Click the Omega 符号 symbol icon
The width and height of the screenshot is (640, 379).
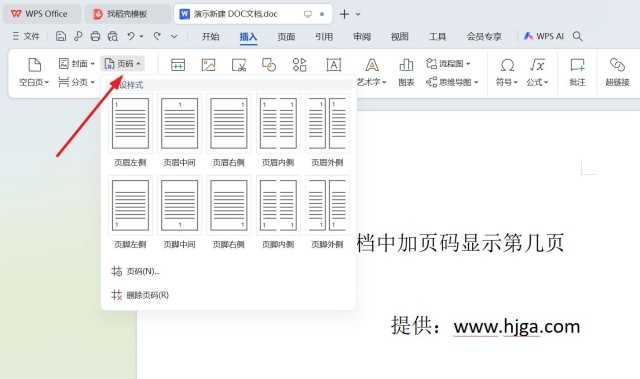tap(507, 65)
